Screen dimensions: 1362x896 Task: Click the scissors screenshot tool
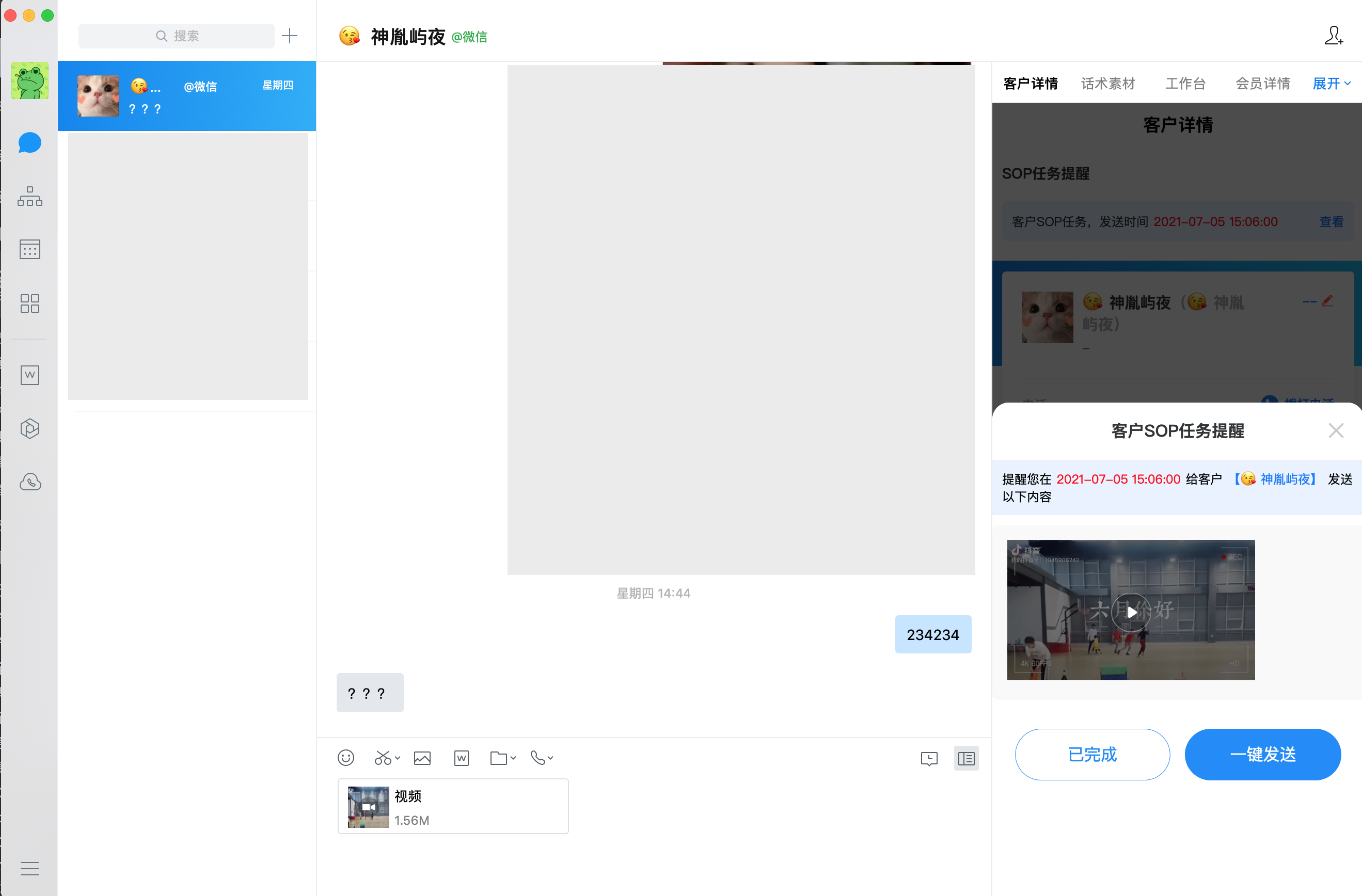382,758
